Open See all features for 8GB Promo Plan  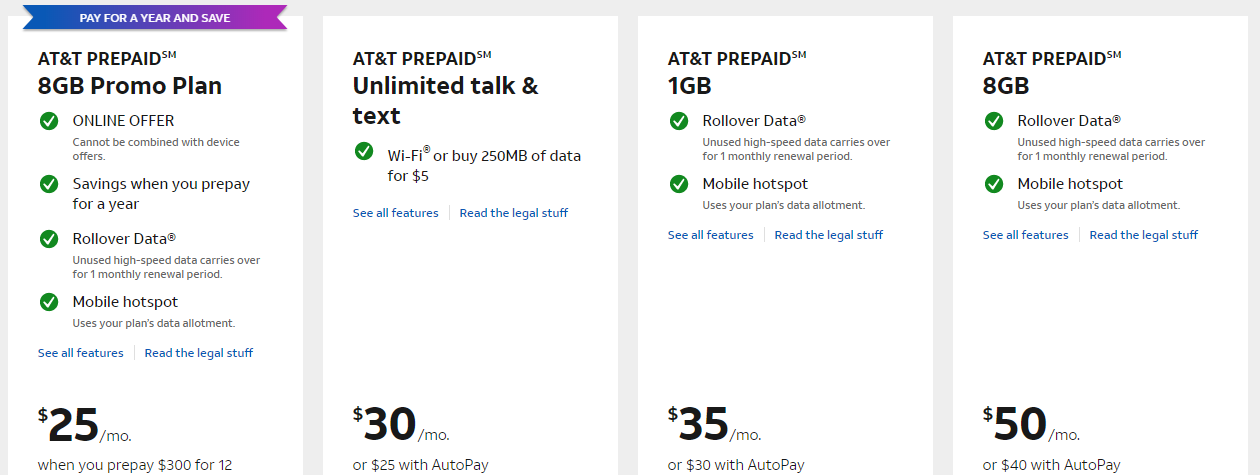click(x=81, y=353)
